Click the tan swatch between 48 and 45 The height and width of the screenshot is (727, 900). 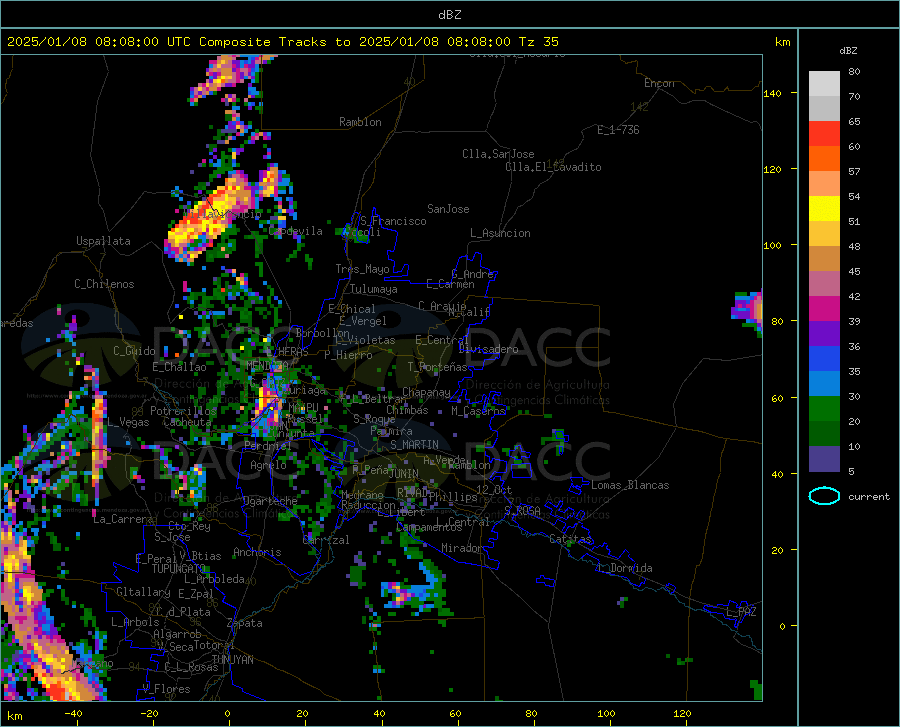[824, 259]
